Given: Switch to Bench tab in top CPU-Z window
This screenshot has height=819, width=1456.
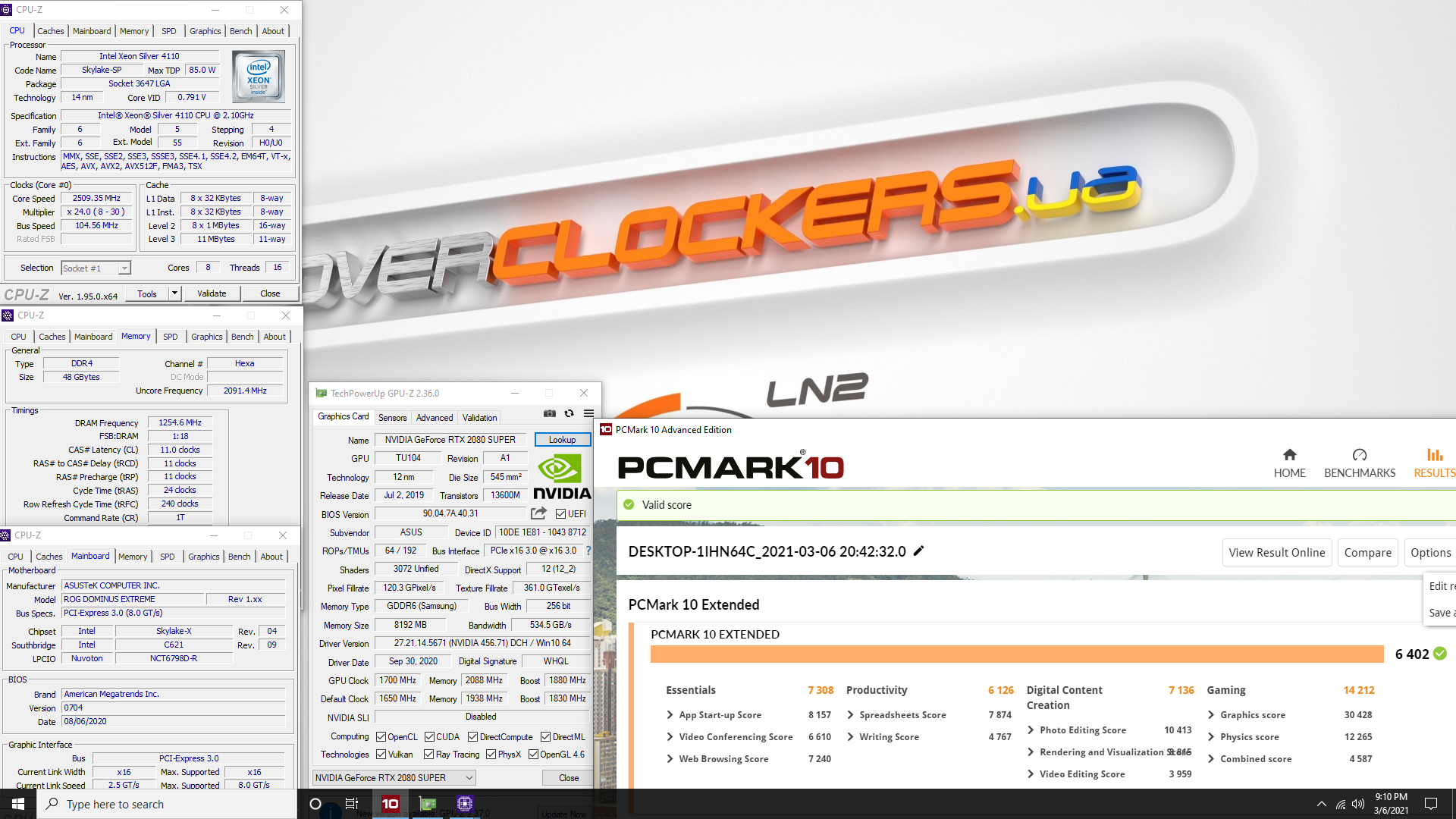Looking at the screenshot, I should coord(240,31).
